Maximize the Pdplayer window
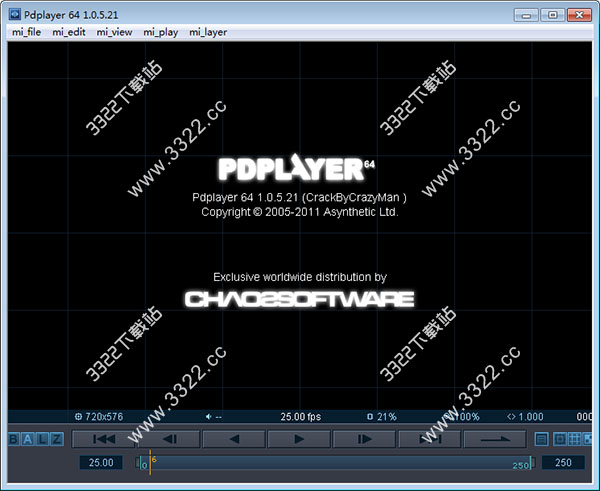The image size is (600, 491). pos(553,15)
